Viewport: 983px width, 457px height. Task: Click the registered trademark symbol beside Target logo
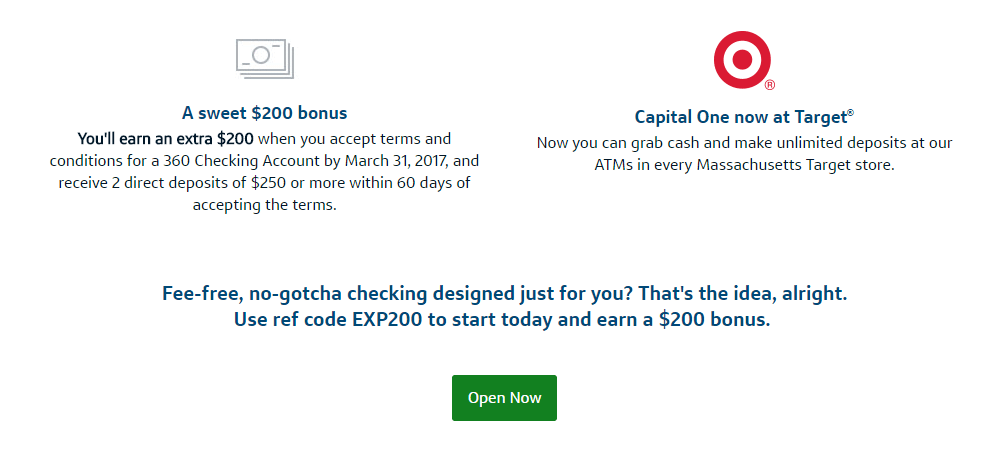click(x=770, y=85)
